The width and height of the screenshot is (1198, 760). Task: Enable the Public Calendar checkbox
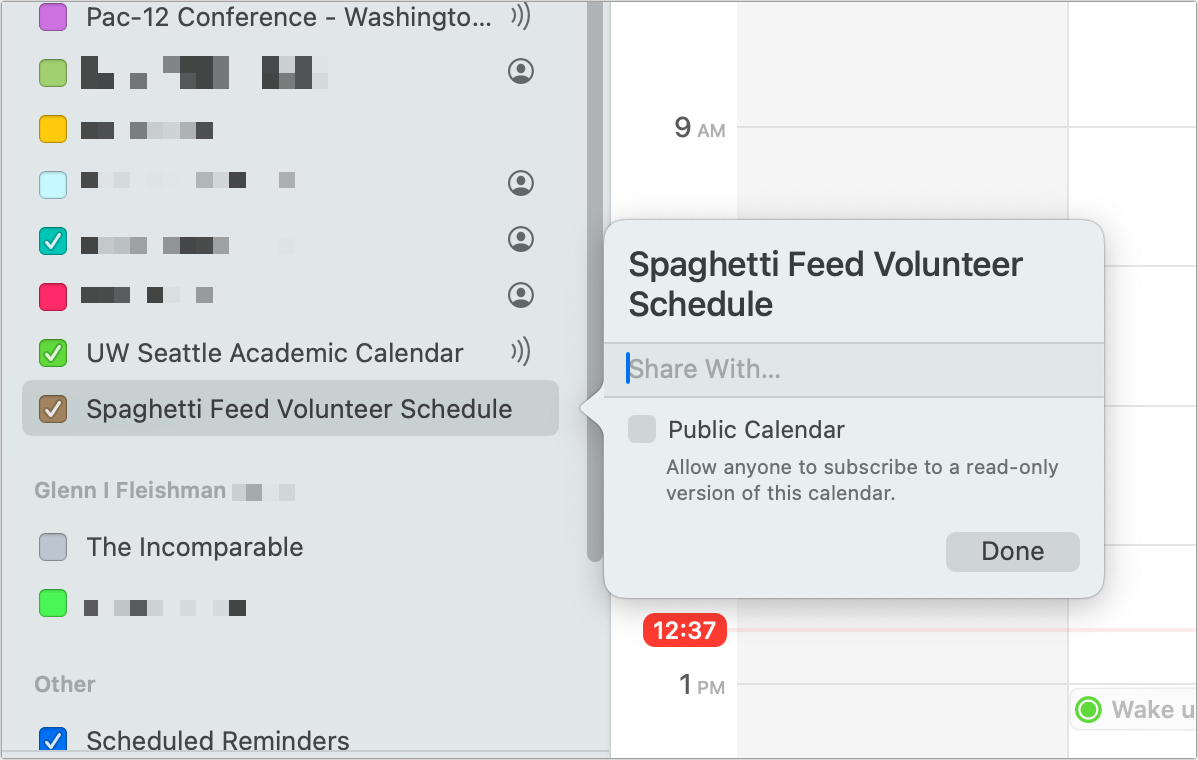[642, 430]
